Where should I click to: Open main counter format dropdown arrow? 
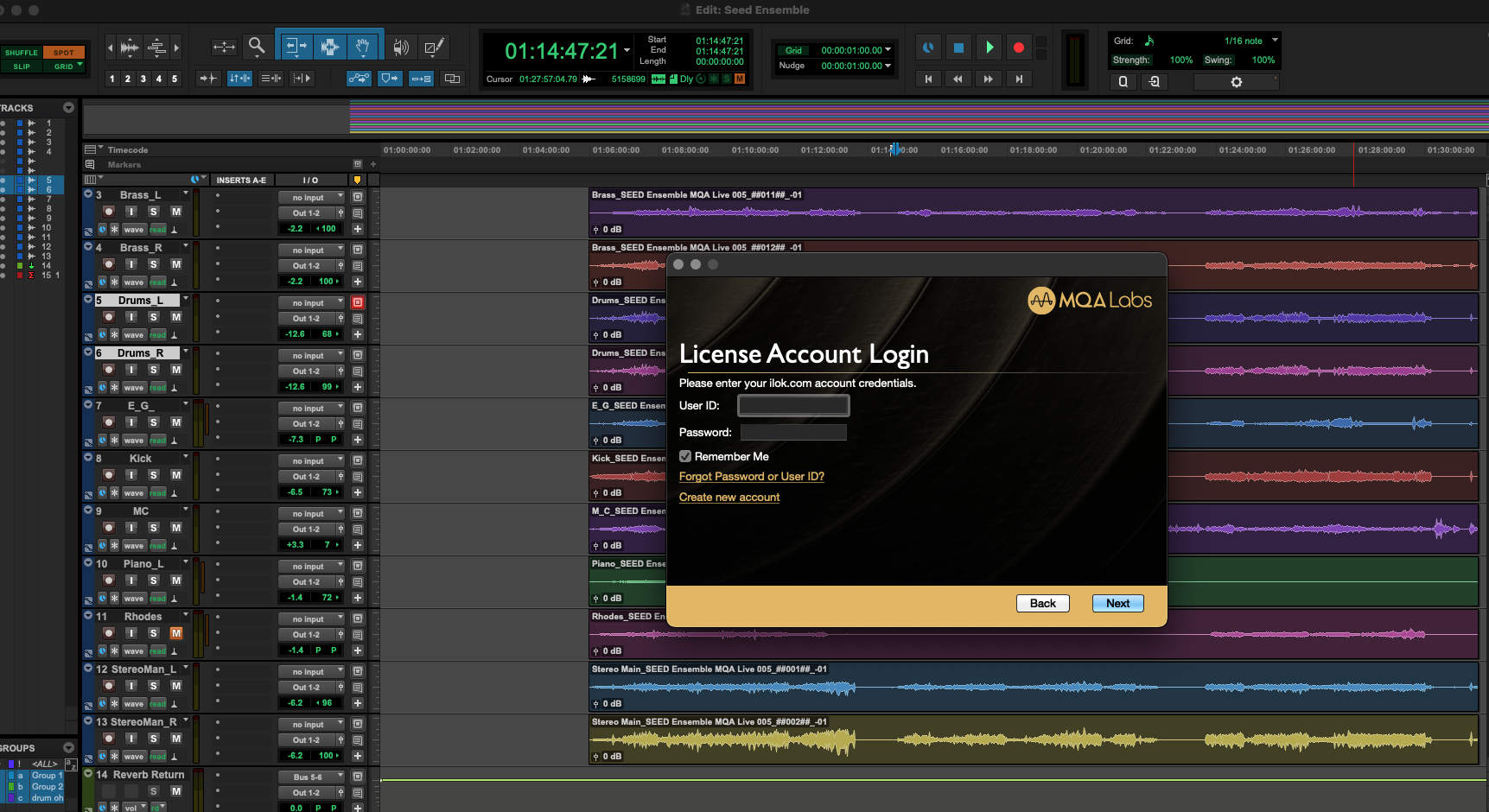tap(627, 51)
